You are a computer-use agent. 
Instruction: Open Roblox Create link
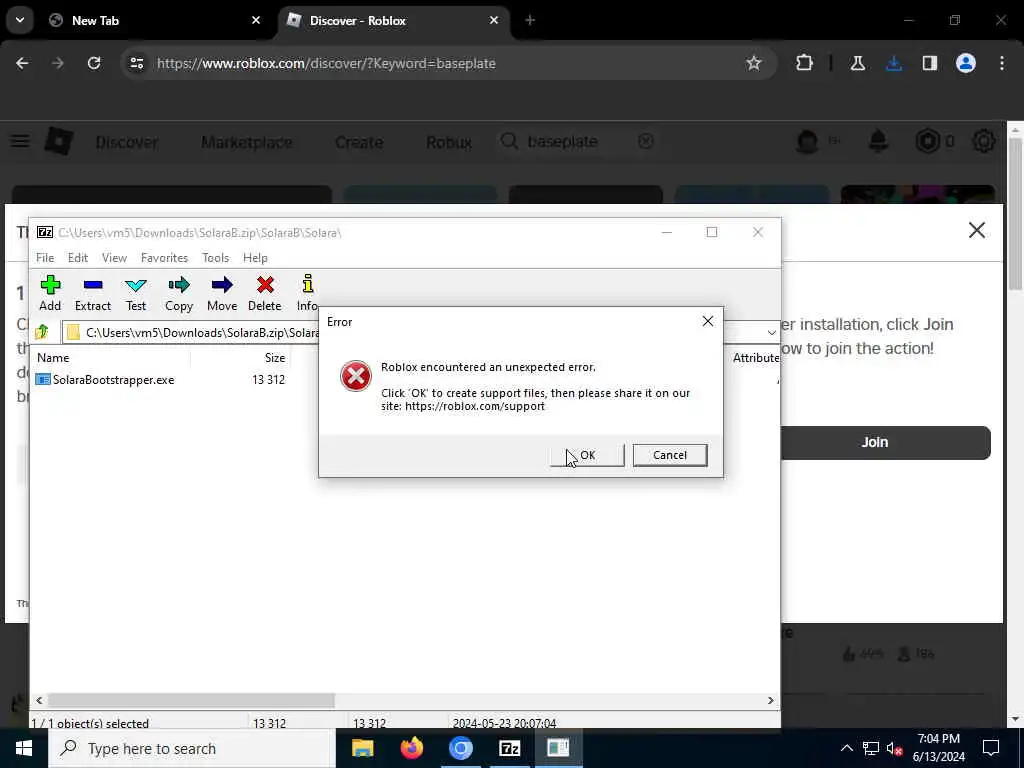pyautogui.click(x=359, y=142)
